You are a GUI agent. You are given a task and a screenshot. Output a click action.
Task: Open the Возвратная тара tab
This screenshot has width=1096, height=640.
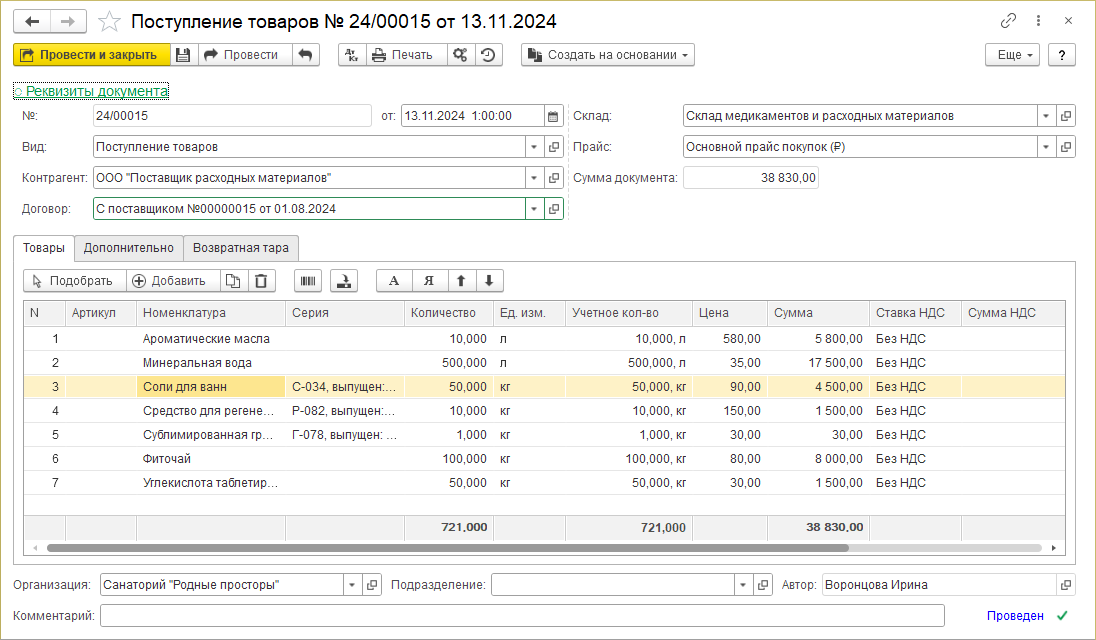click(241, 248)
